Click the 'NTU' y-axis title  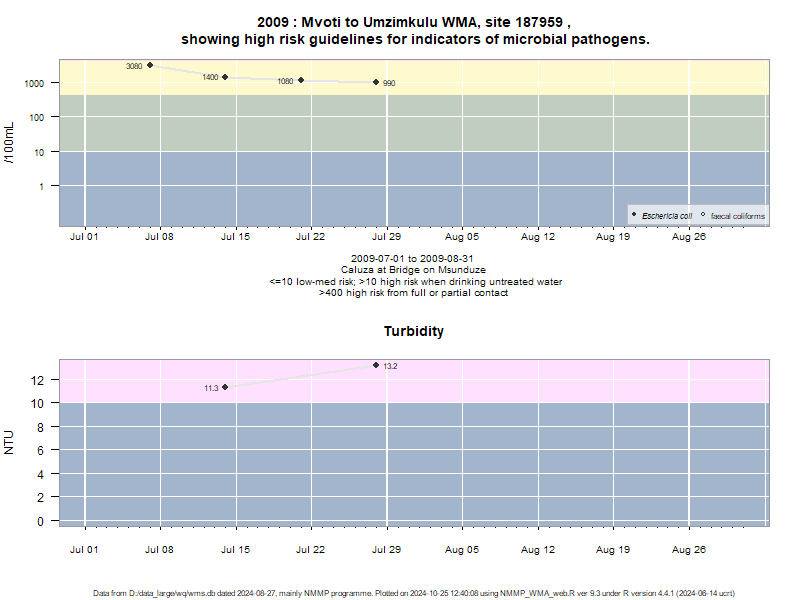tap(9, 442)
